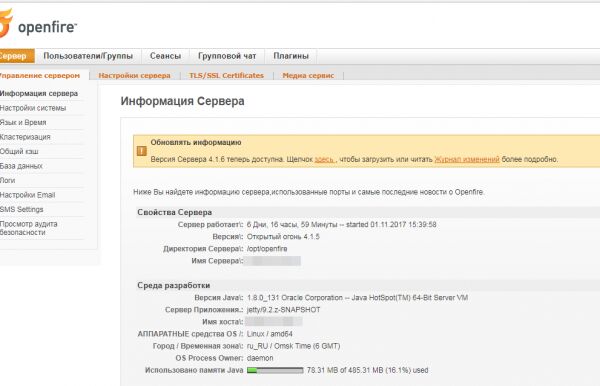Click the Свойства Сервера section header
The height and width of the screenshot is (386, 600).
174,212
